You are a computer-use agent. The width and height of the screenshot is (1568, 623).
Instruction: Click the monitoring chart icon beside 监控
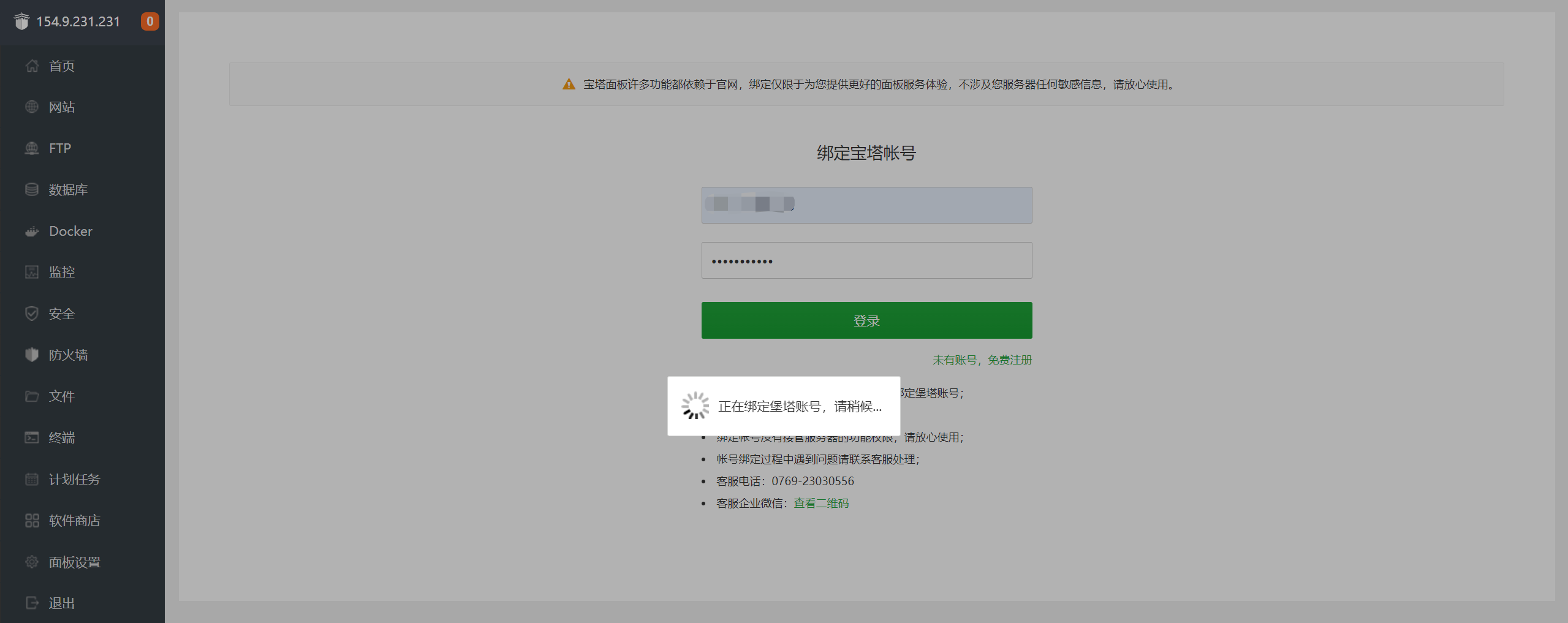32,272
